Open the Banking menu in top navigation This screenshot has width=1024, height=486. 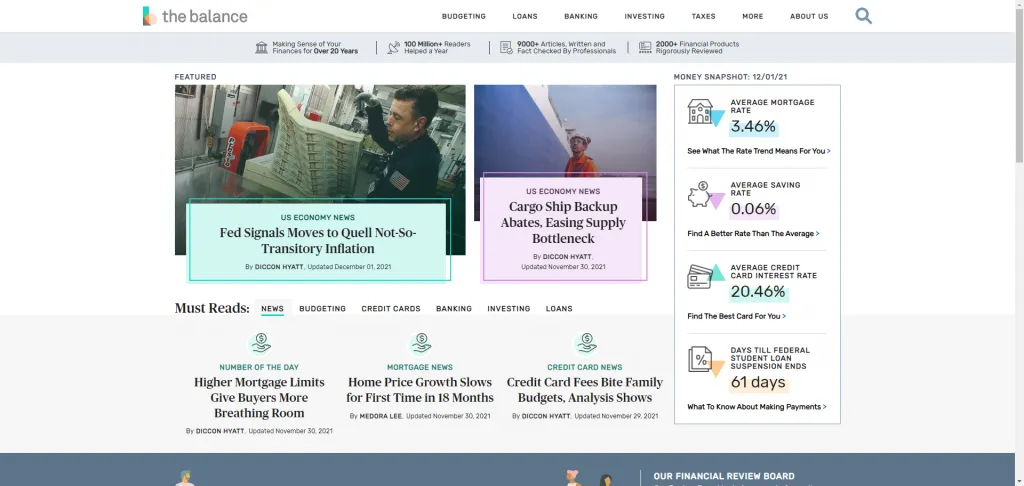point(581,16)
